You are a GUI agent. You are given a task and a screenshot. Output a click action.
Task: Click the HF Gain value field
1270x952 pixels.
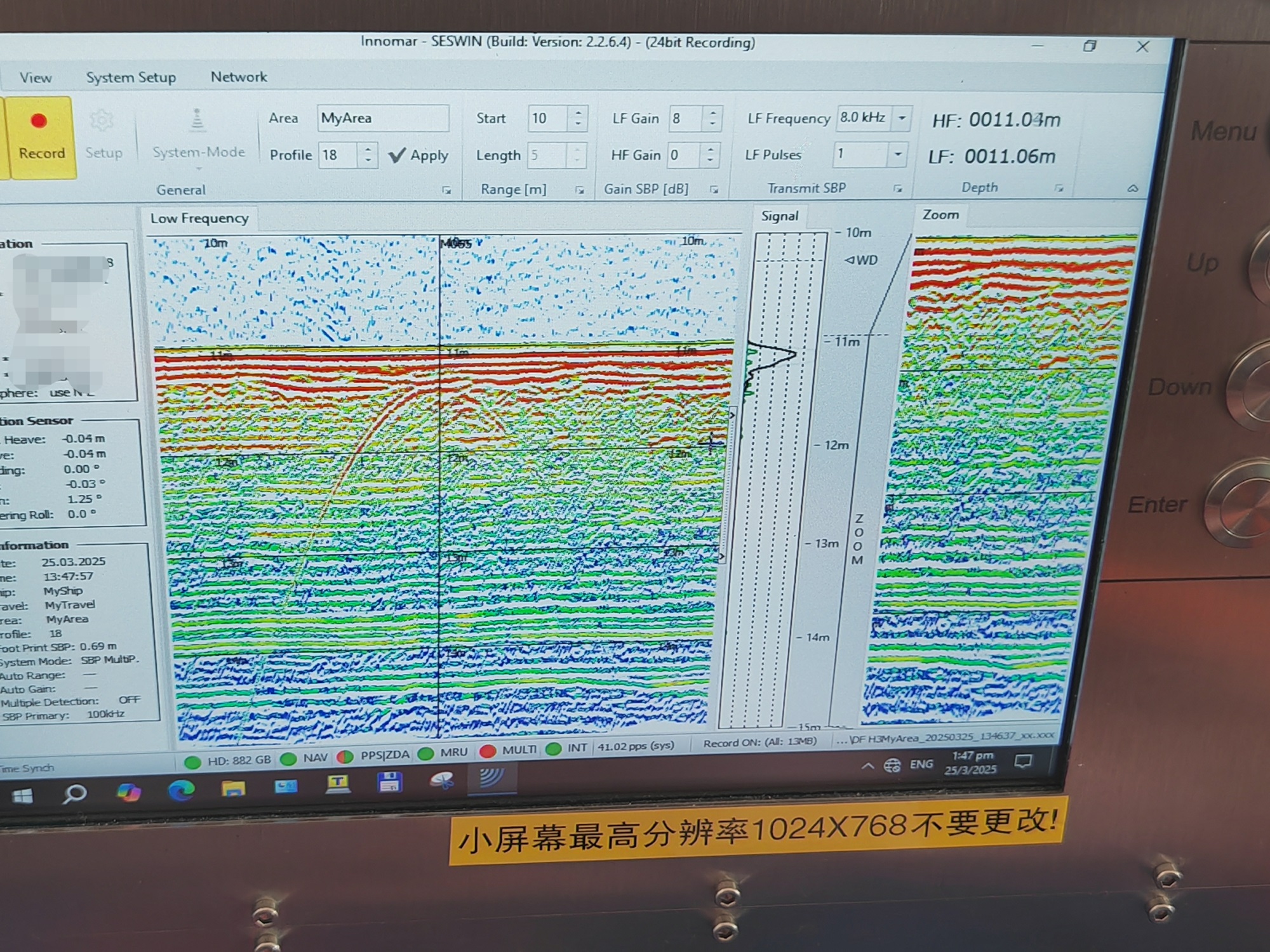[x=683, y=155]
